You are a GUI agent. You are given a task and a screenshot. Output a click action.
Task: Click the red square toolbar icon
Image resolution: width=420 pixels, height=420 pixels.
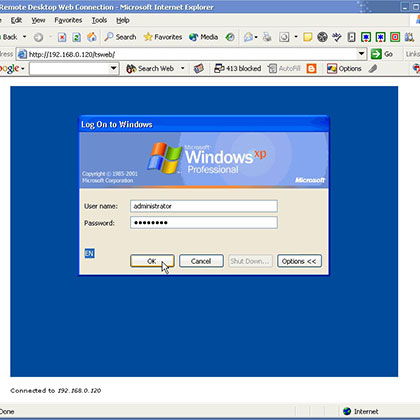pos(395,37)
